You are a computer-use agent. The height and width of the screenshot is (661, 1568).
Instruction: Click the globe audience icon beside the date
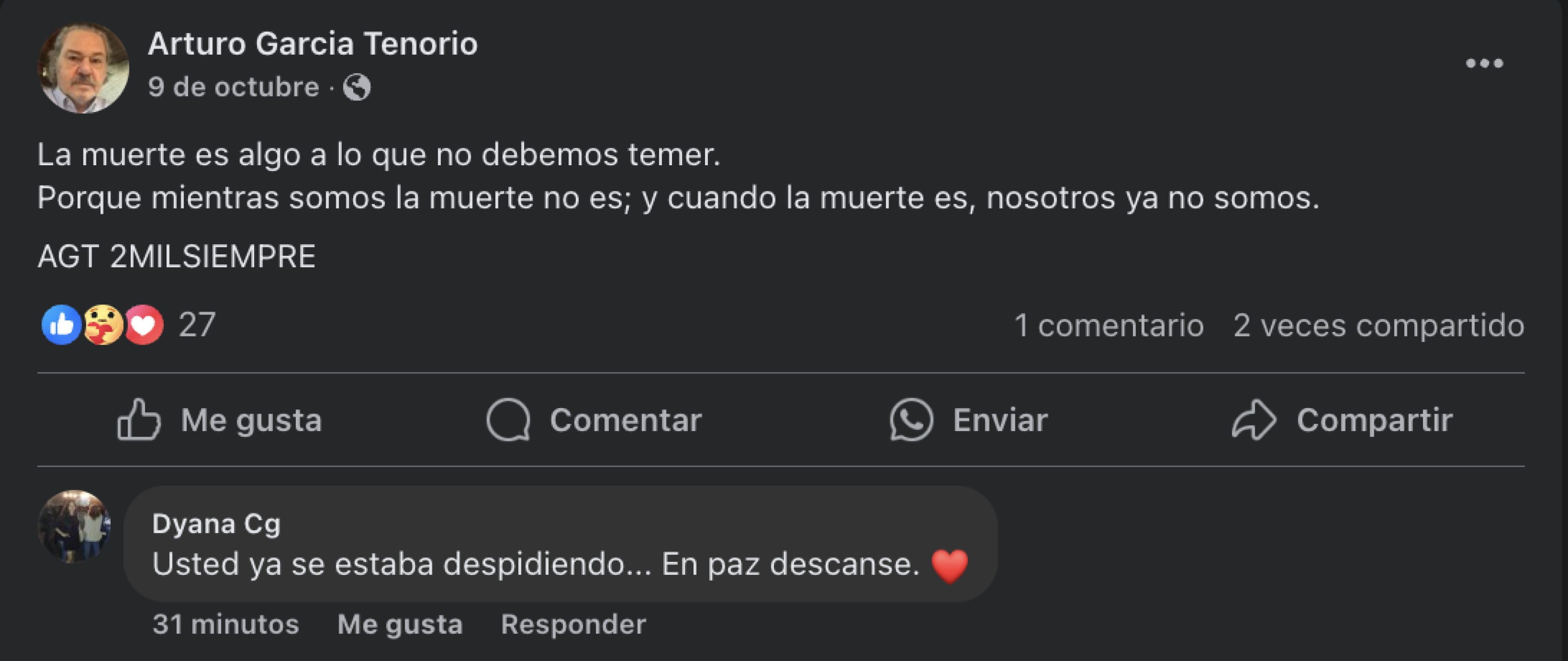point(357,88)
